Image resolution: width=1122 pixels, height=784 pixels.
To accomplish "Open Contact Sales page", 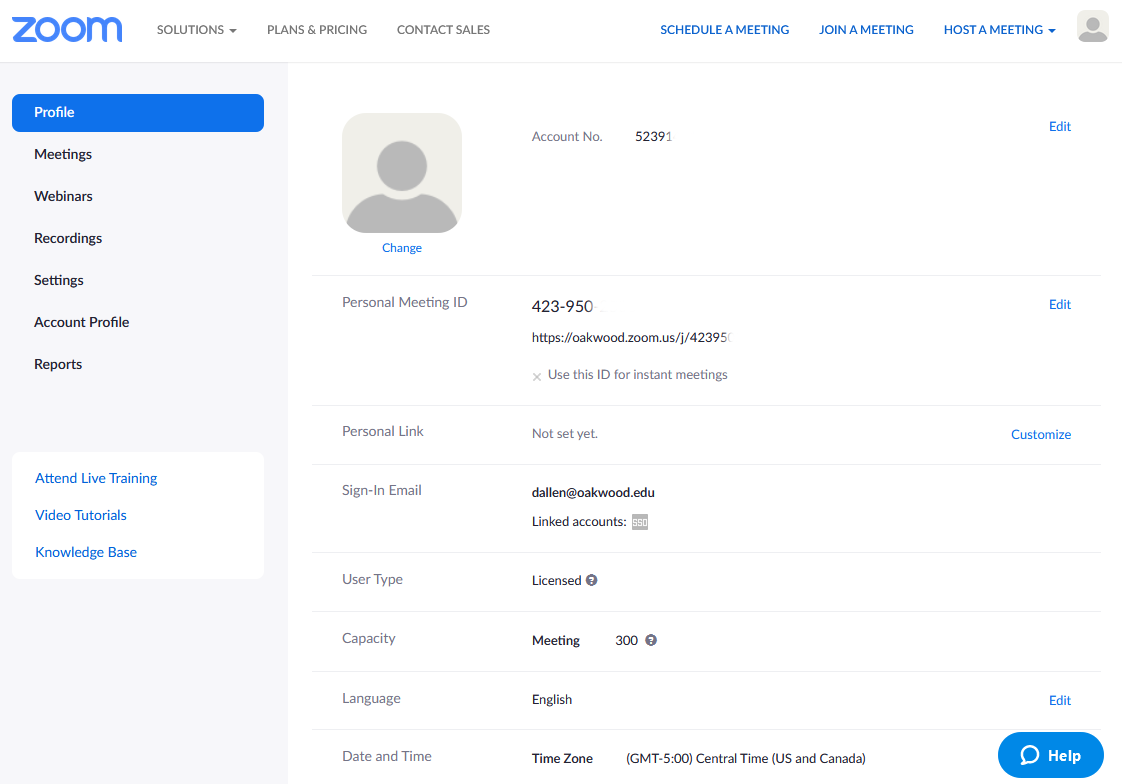I will click(x=444, y=30).
